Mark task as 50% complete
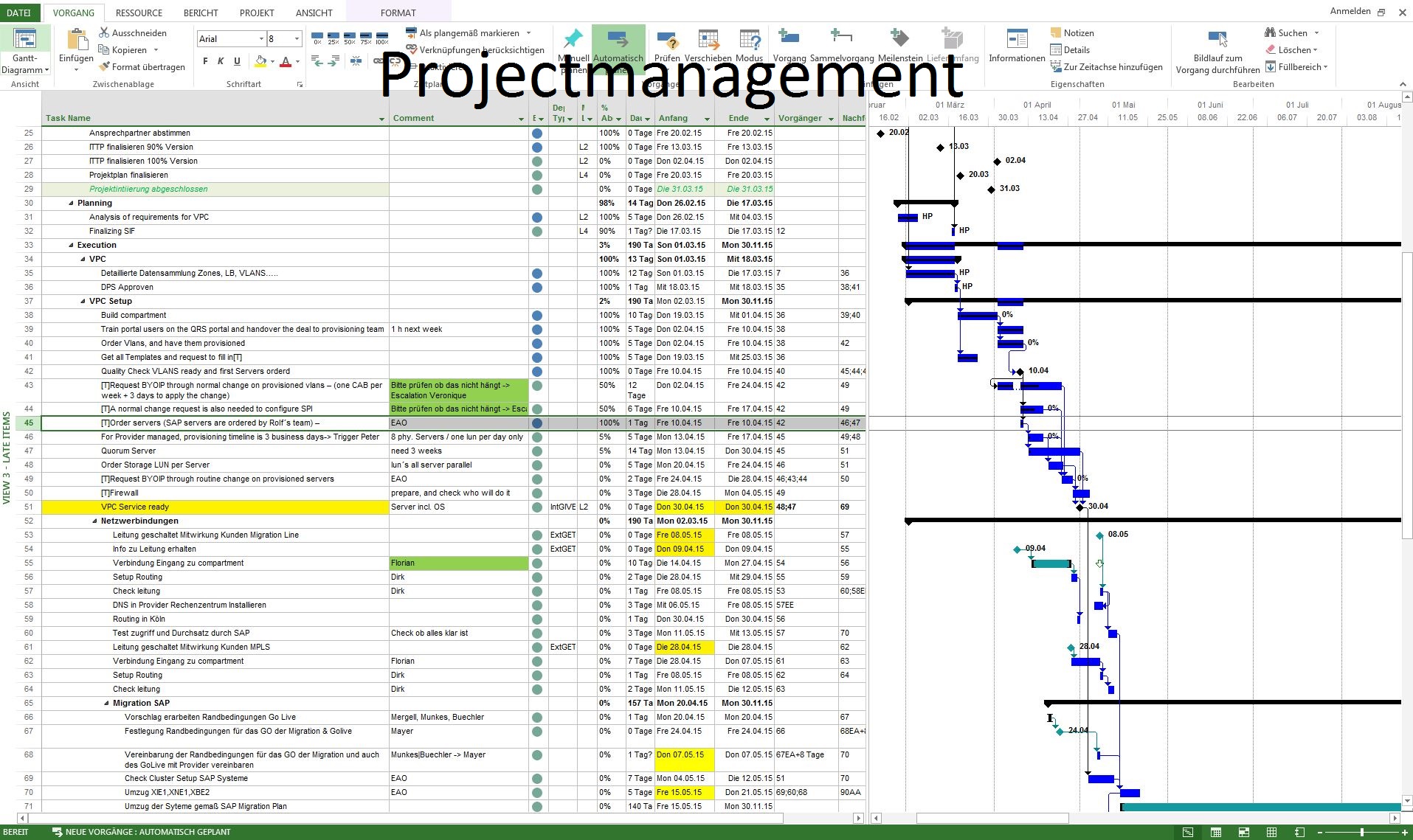 (x=349, y=38)
